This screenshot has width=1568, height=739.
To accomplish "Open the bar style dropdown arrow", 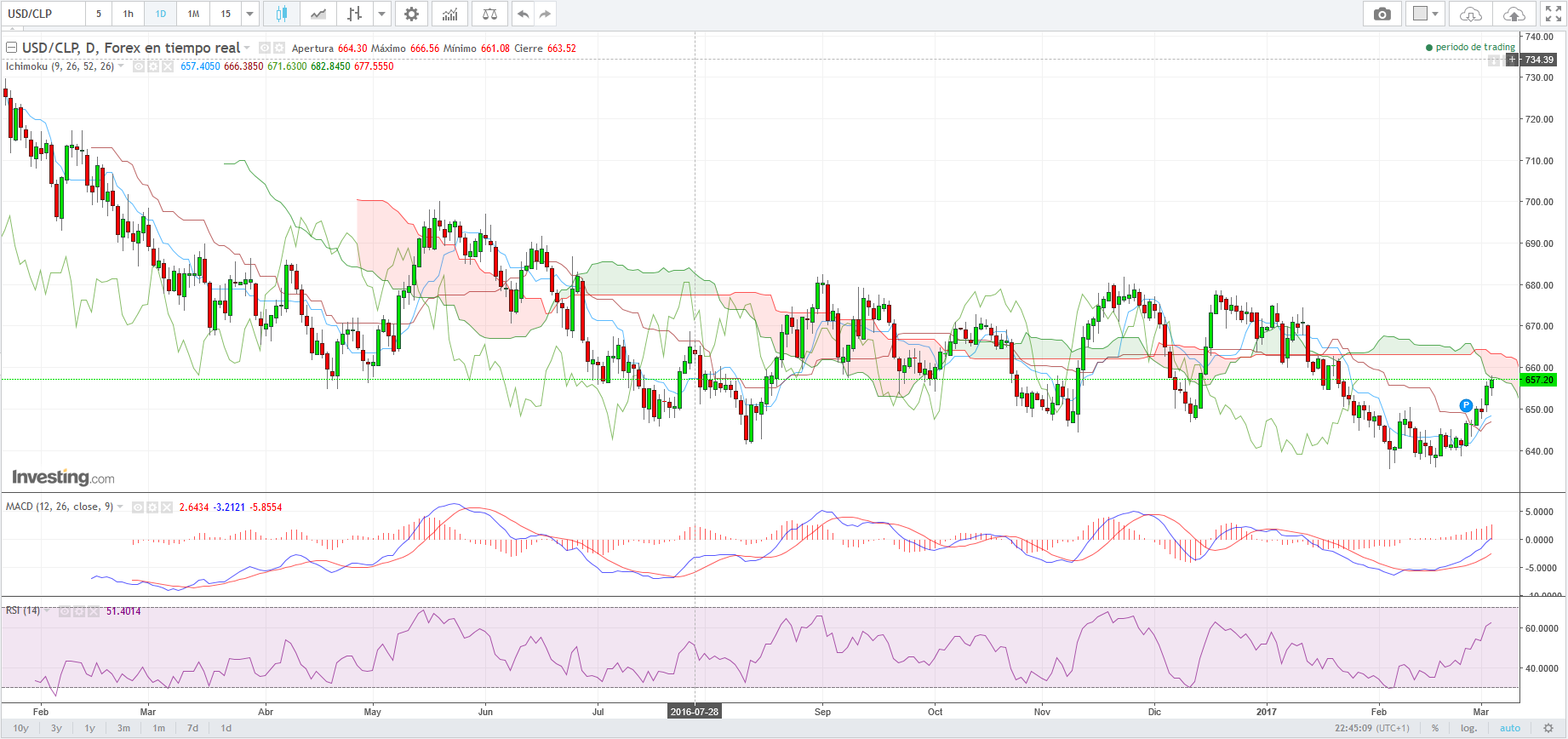I will 382,14.
